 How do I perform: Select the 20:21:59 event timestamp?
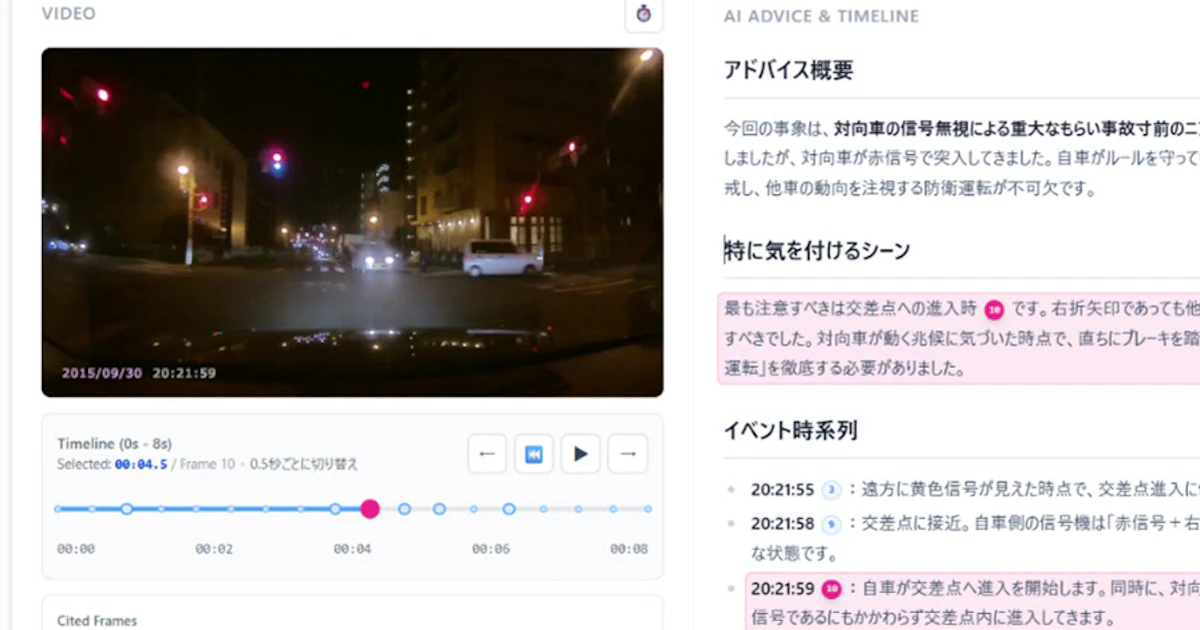point(783,588)
